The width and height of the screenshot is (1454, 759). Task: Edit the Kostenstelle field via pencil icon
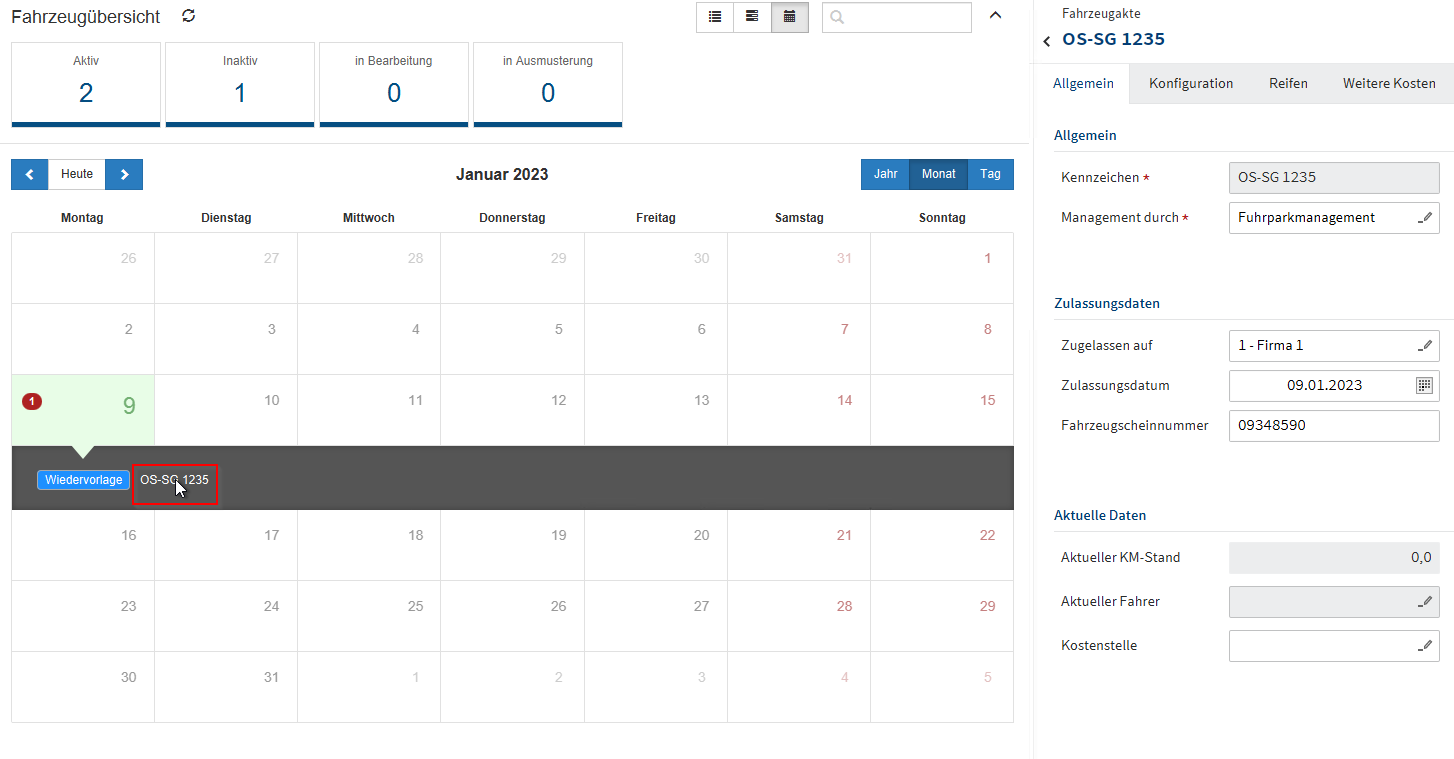(x=1425, y=646)
